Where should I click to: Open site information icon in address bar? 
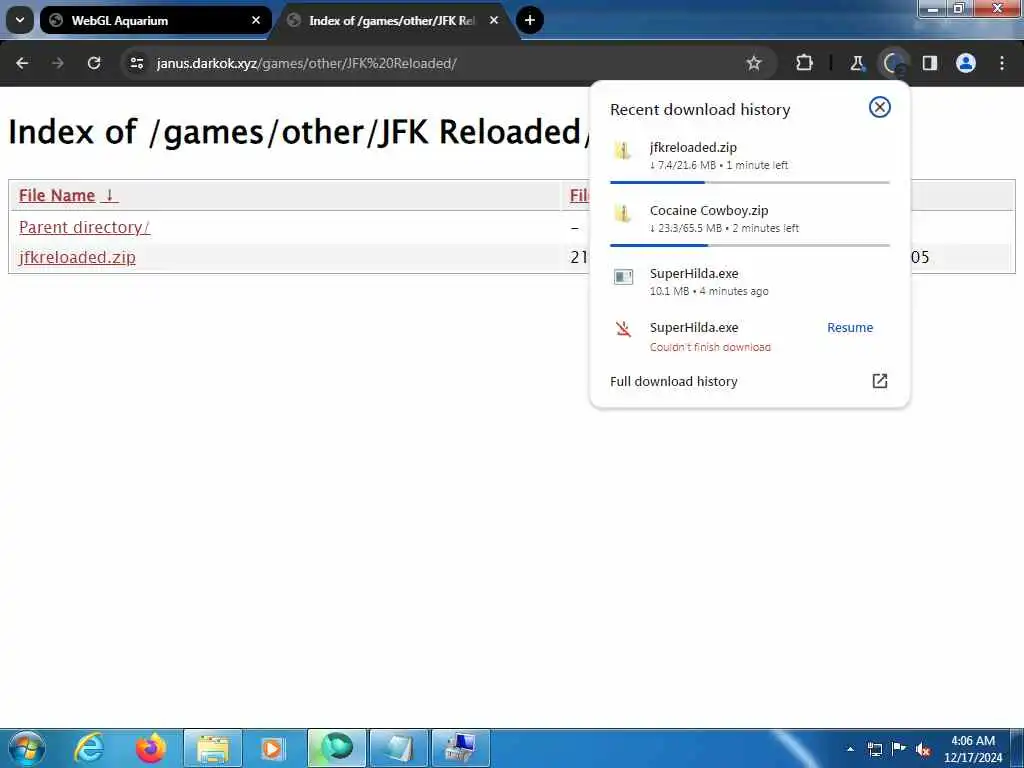click(137, 63)
